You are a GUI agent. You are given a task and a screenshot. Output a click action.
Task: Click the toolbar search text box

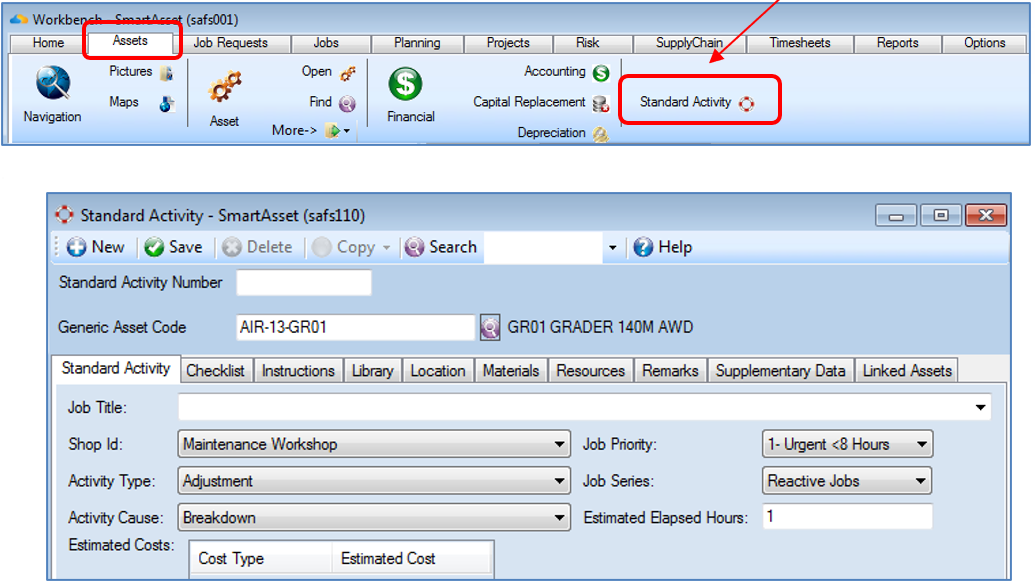tap(543, 247)
